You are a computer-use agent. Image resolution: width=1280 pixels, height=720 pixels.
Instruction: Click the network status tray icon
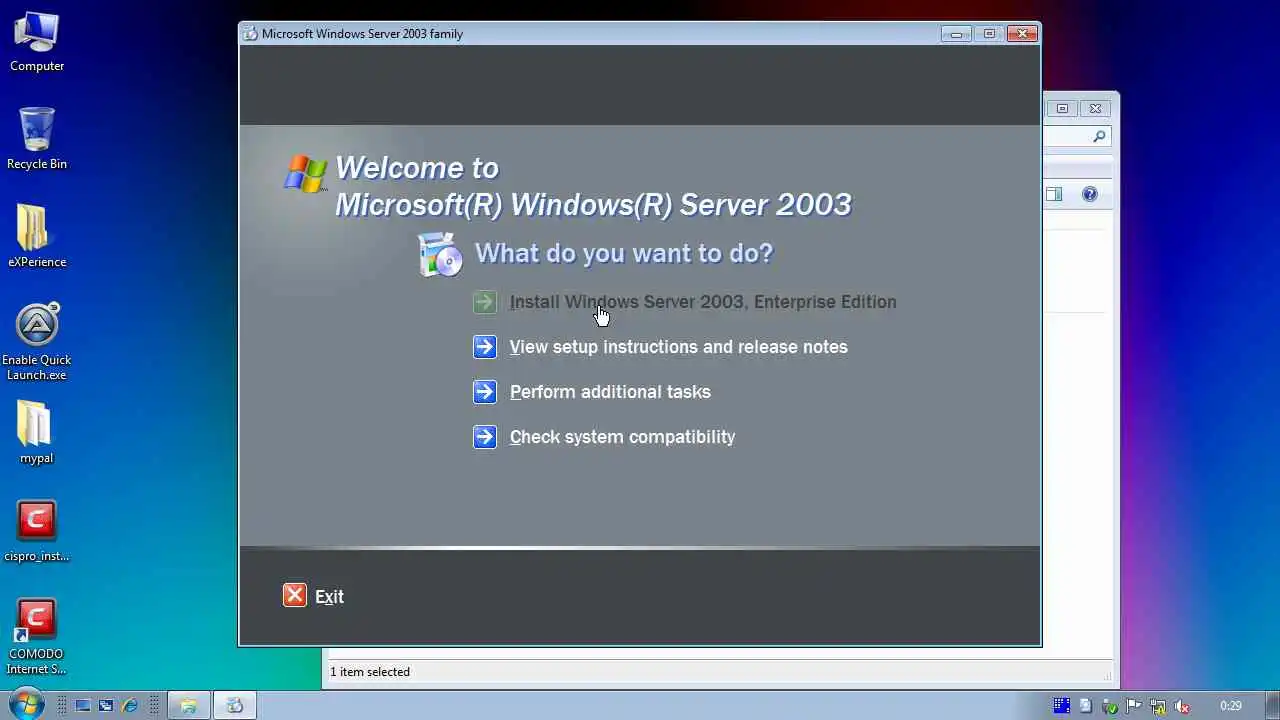pos(1158,705)
